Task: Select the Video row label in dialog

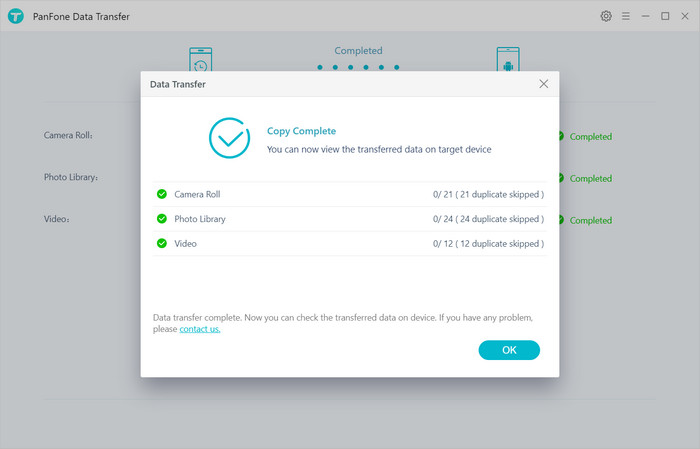Action: [185, 244]
